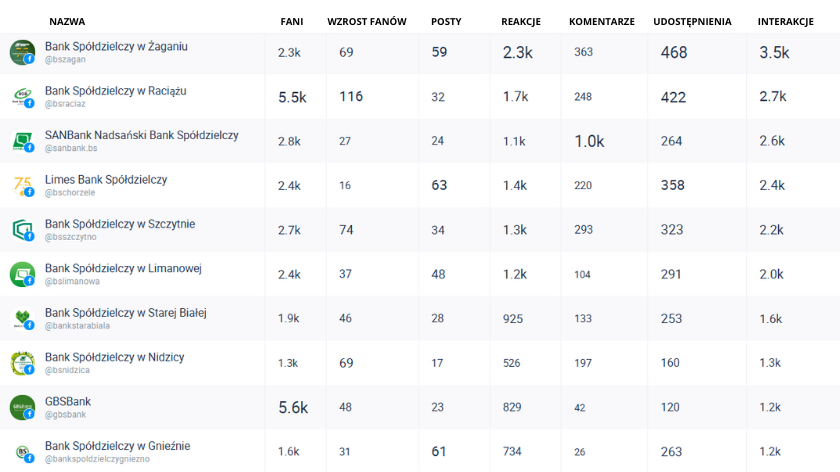Click SANBank Nadsański profile logo

pyautogui.click(x=22, y=141)
